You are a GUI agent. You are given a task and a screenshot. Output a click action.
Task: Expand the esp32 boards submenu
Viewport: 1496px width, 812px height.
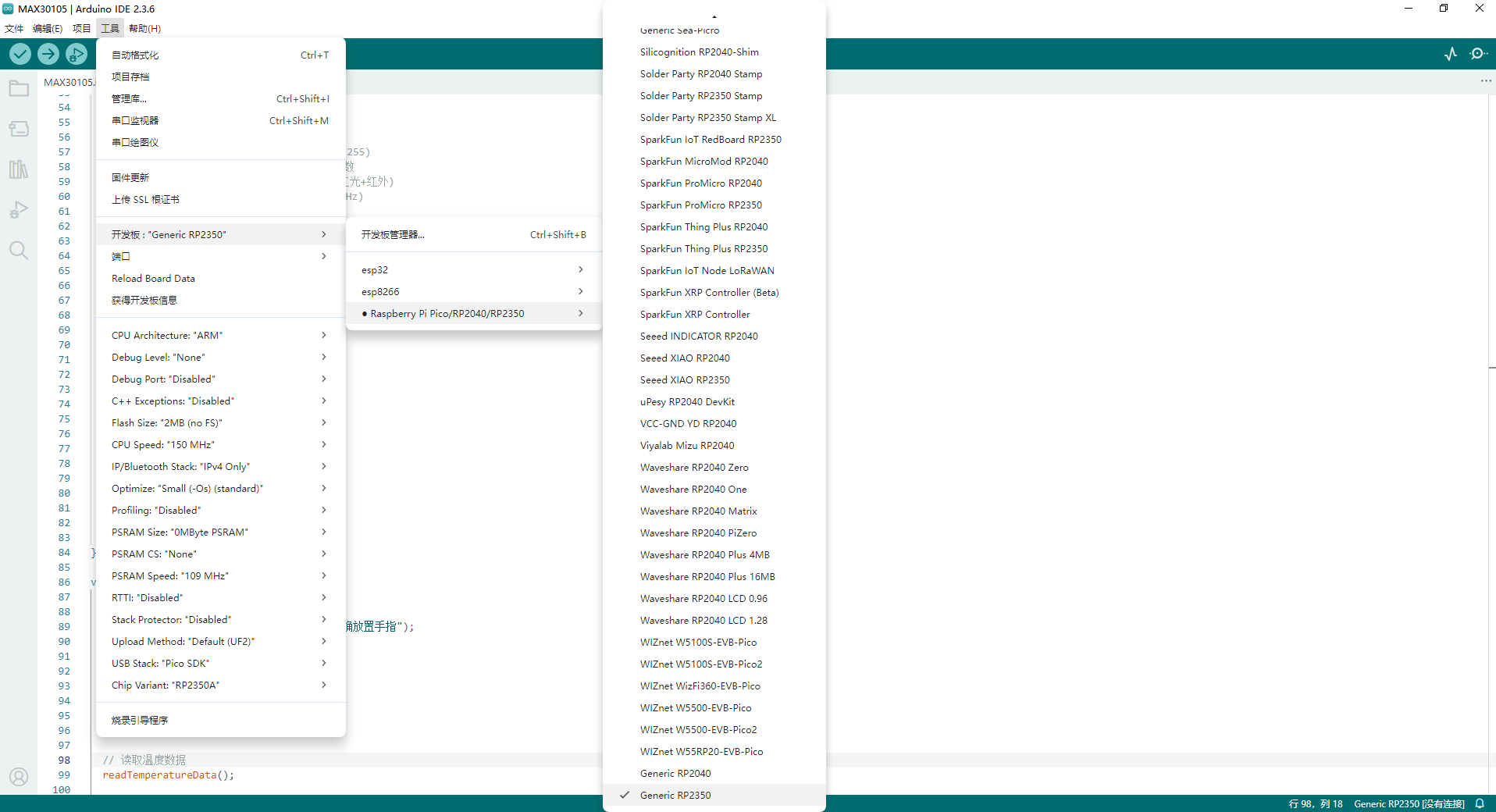[x=473, y=269]
